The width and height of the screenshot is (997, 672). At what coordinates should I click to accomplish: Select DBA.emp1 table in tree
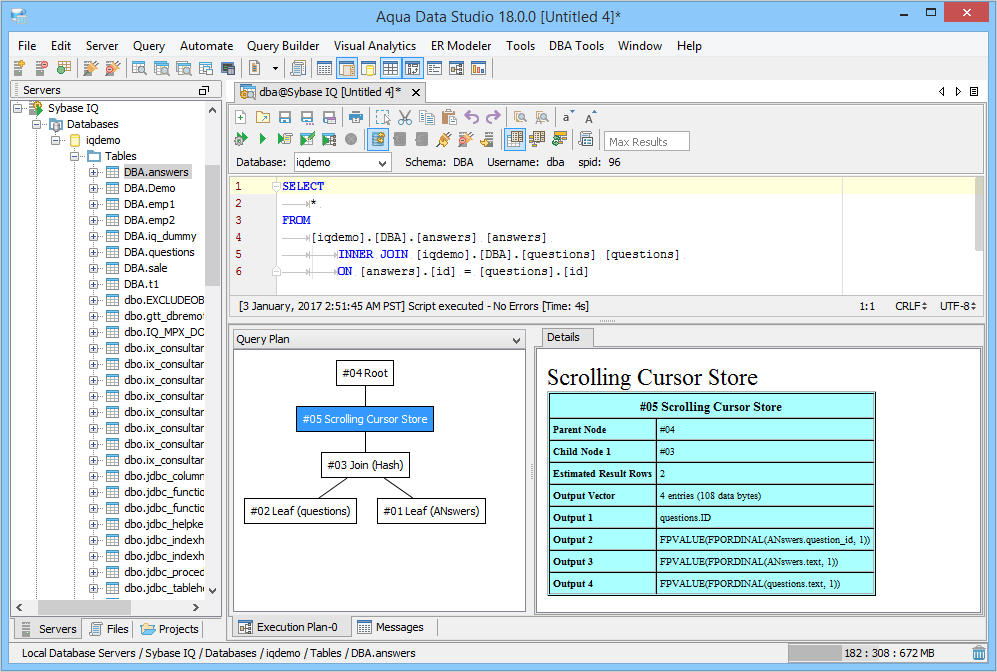(x=149, y=204)
